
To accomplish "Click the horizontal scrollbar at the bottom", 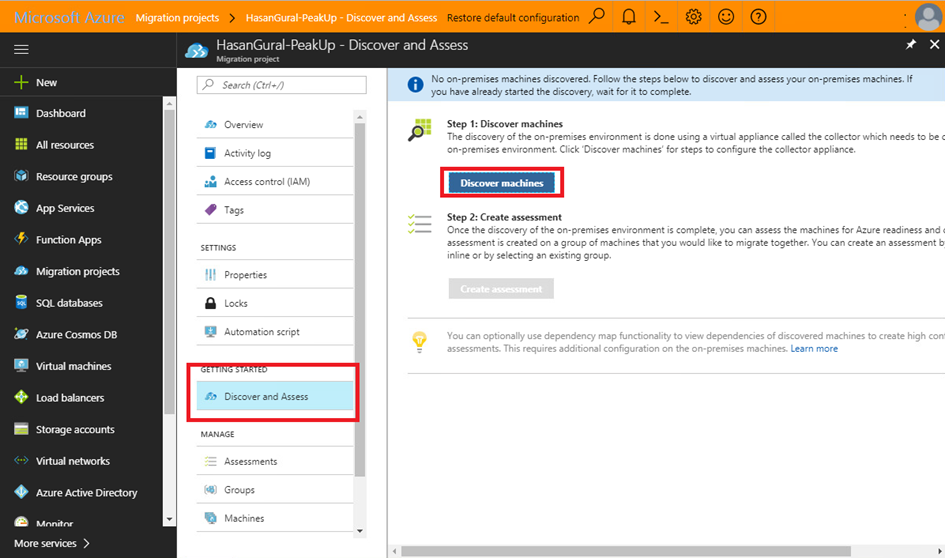I will [x=626, y=551].
